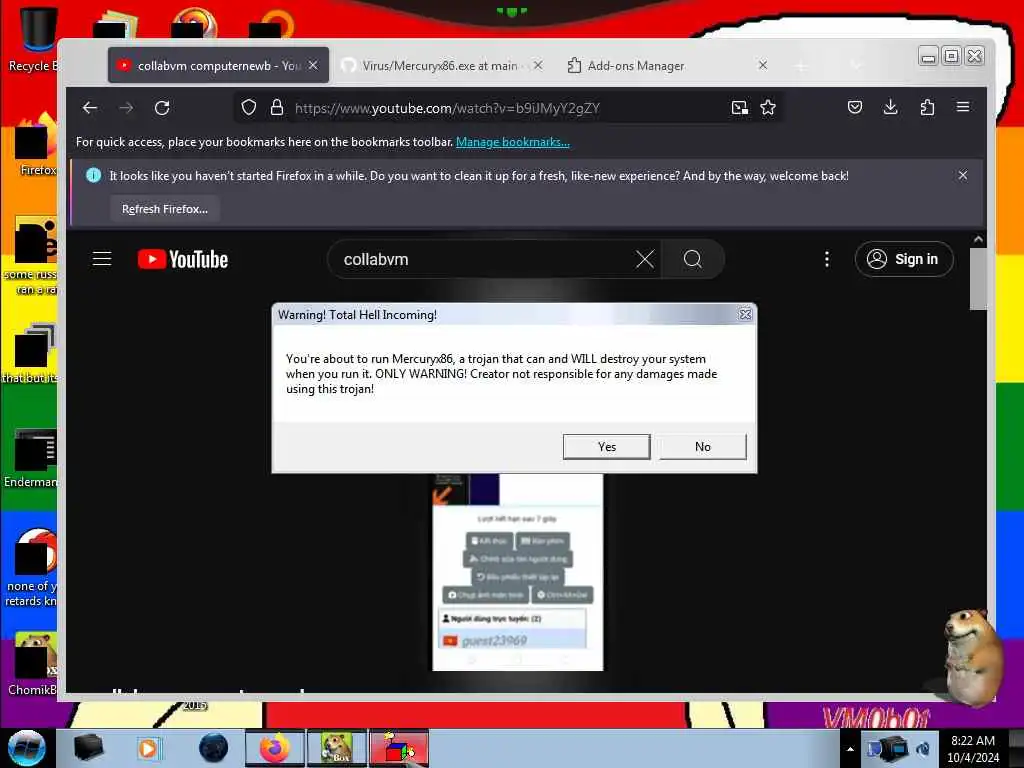The width and height of the screenshot is (1024, 768).
Task: Click the hamster Bob taskbar icon
Action: click(x=336, y=748)
